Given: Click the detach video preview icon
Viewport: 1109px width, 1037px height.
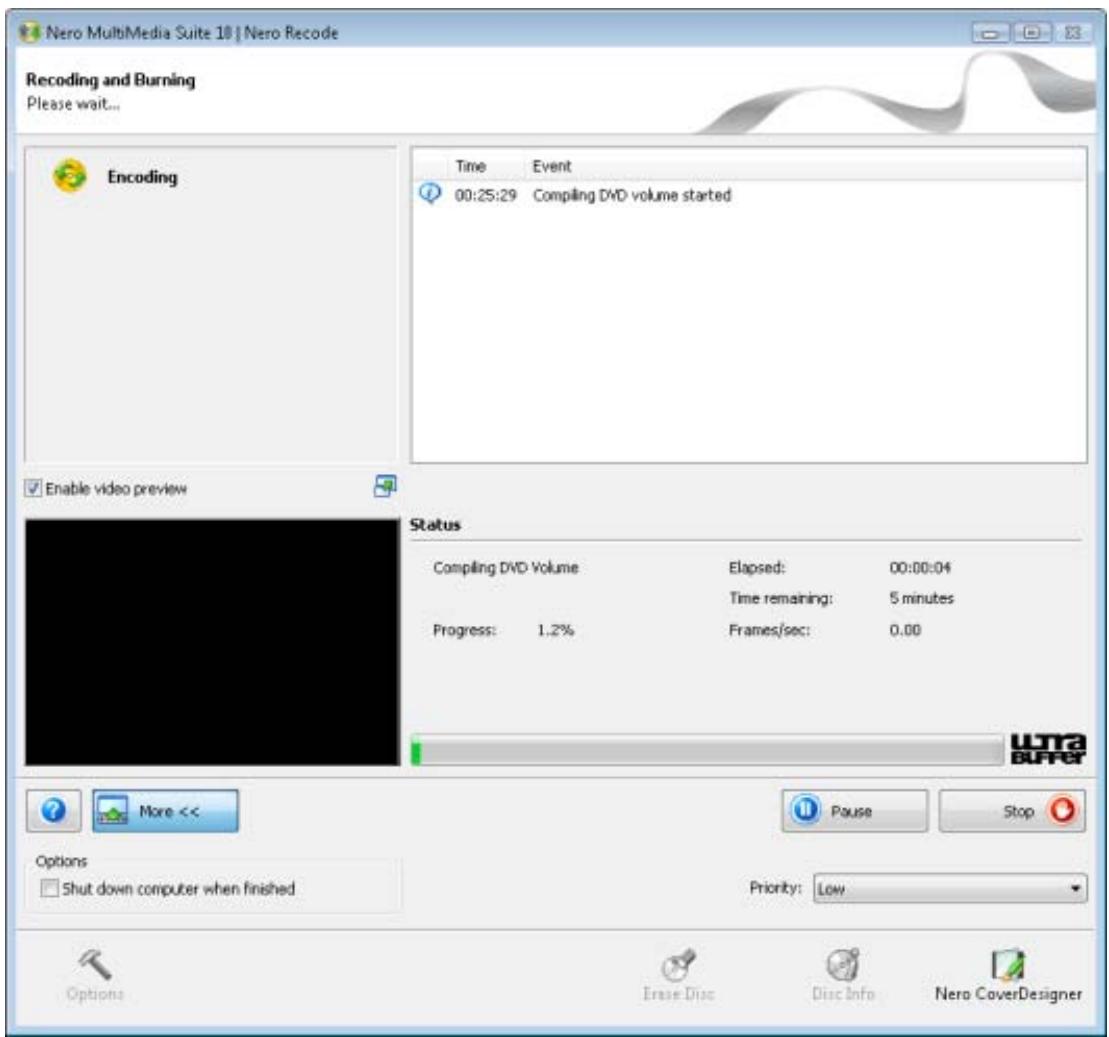Looking at the screenshot, I should pos(385,486).
